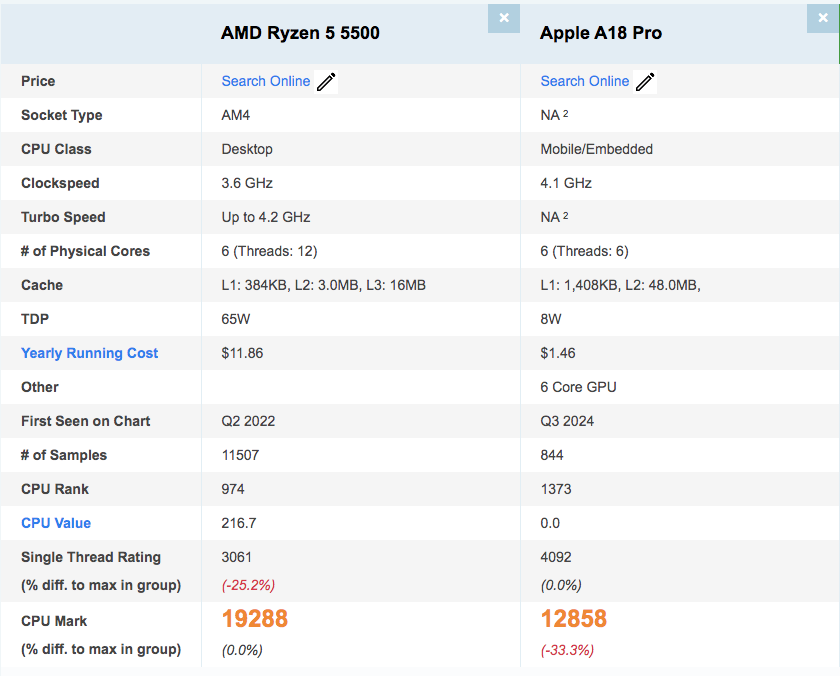Click the Other row label
The height and width of the screenshot is (676, 840).
point(40,387)
